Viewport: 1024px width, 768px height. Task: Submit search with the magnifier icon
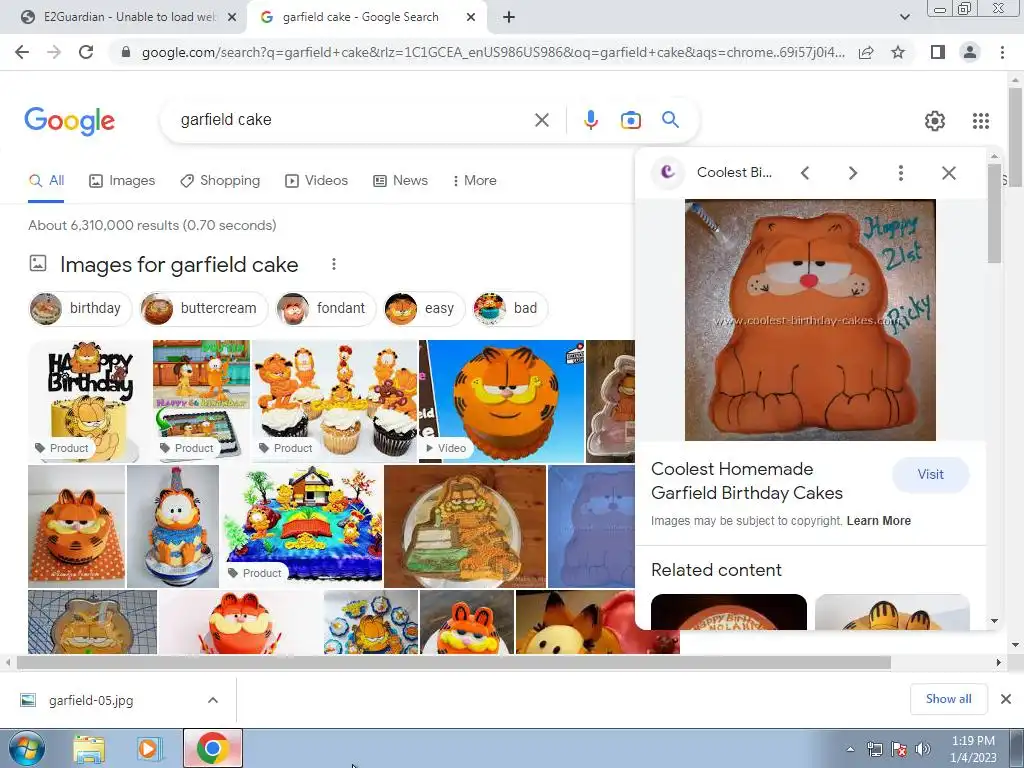pos(670,120)
